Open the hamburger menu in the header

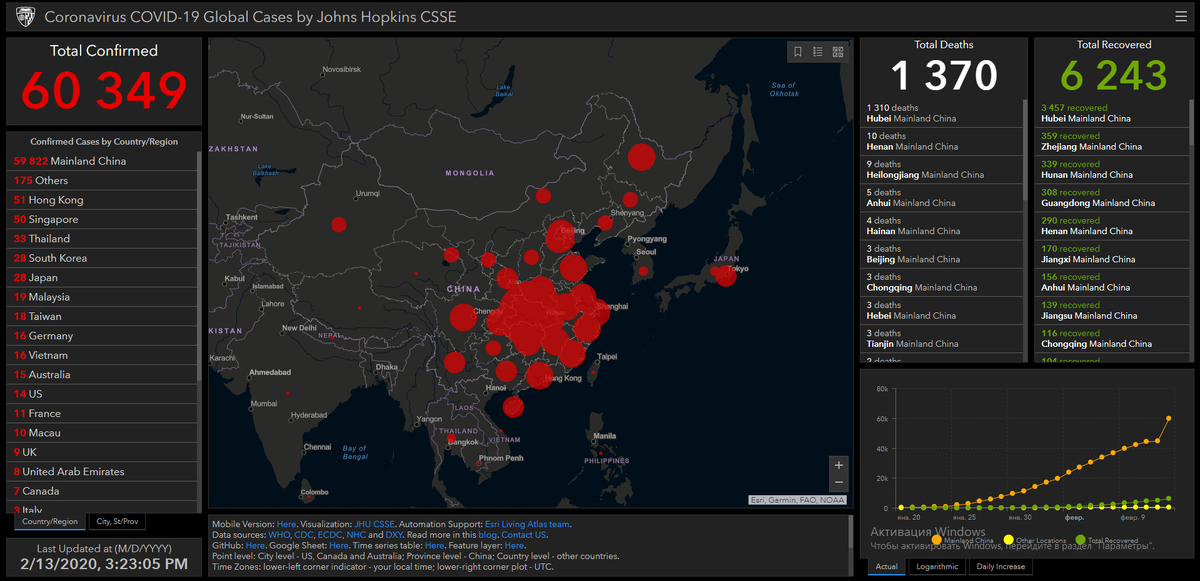click(x=1180, y=16)
